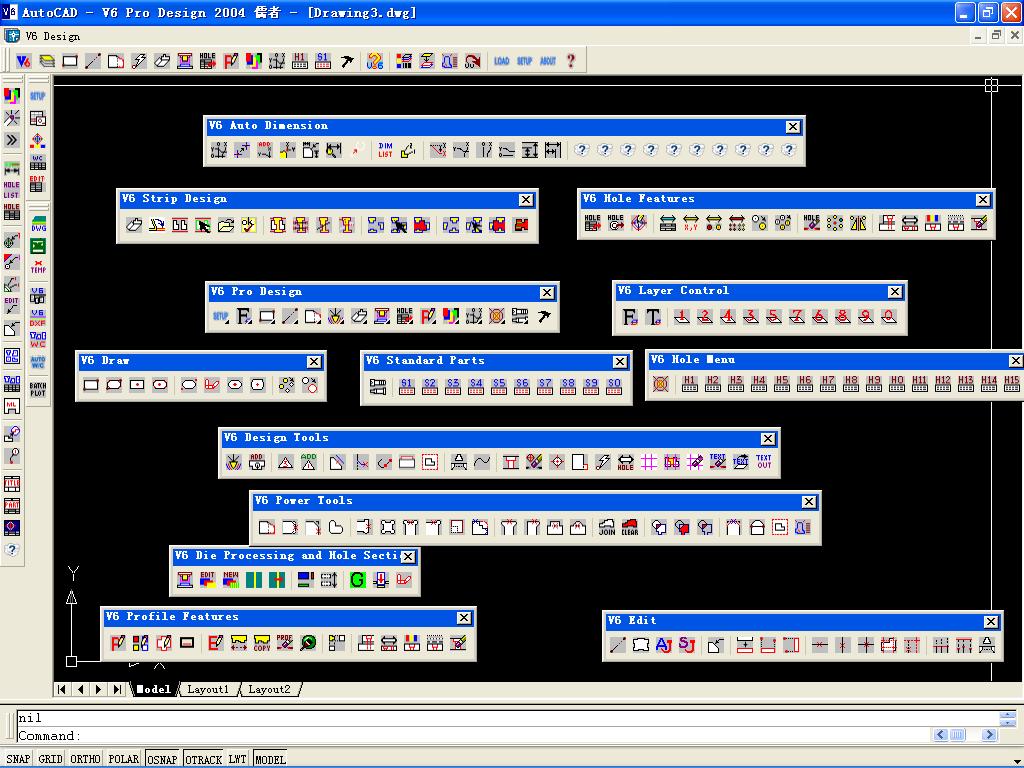Close the V6 Edit floating toolbar

[x=991, y=622]
